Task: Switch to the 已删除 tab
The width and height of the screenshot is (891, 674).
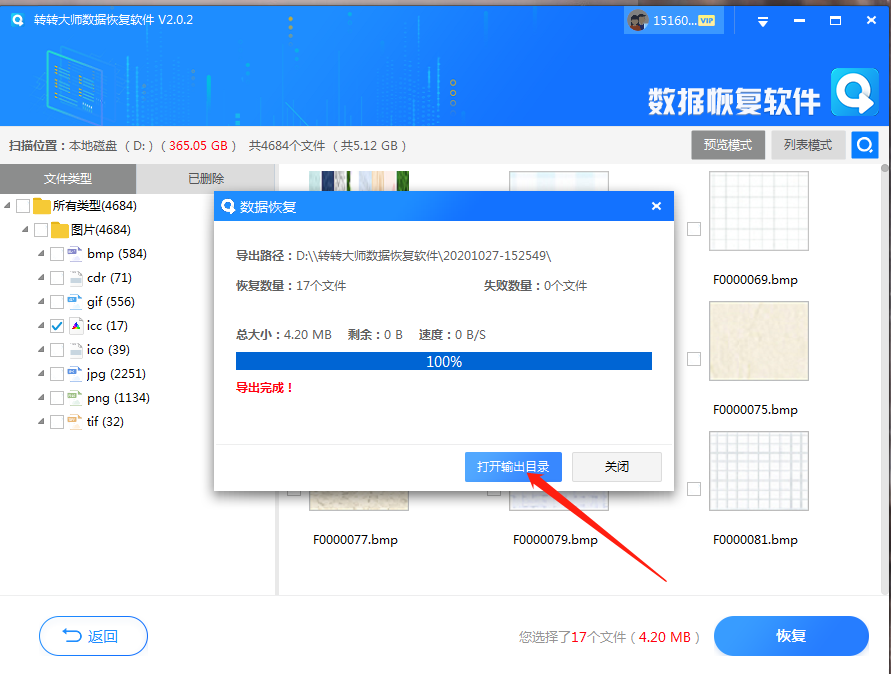Action: point(206,179)
